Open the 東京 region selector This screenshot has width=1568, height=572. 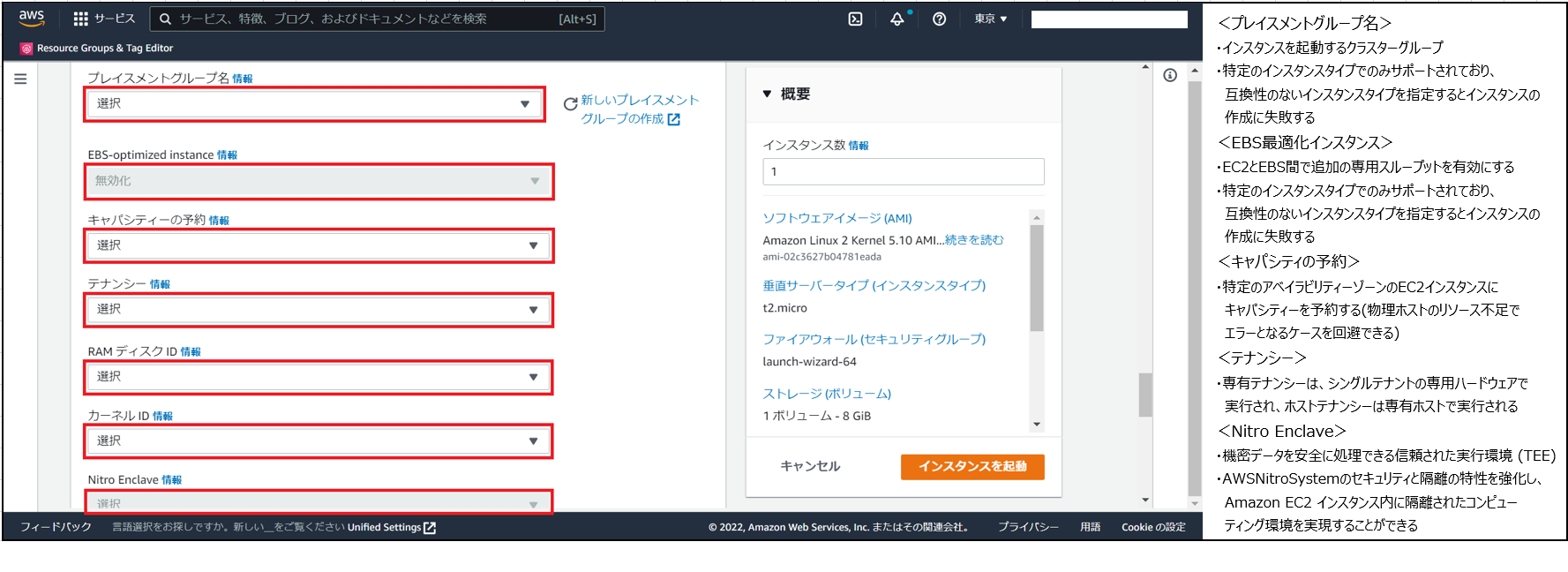990,19
